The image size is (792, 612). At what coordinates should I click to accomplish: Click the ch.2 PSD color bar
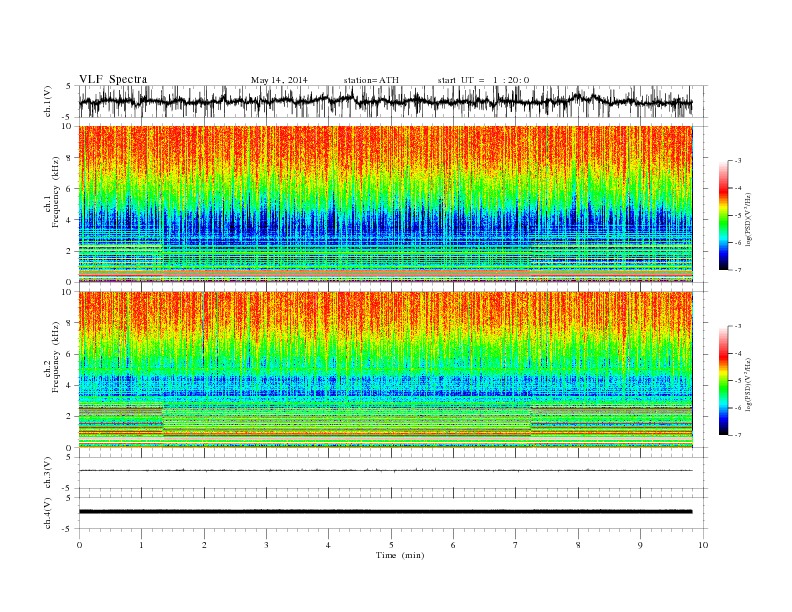723,380
